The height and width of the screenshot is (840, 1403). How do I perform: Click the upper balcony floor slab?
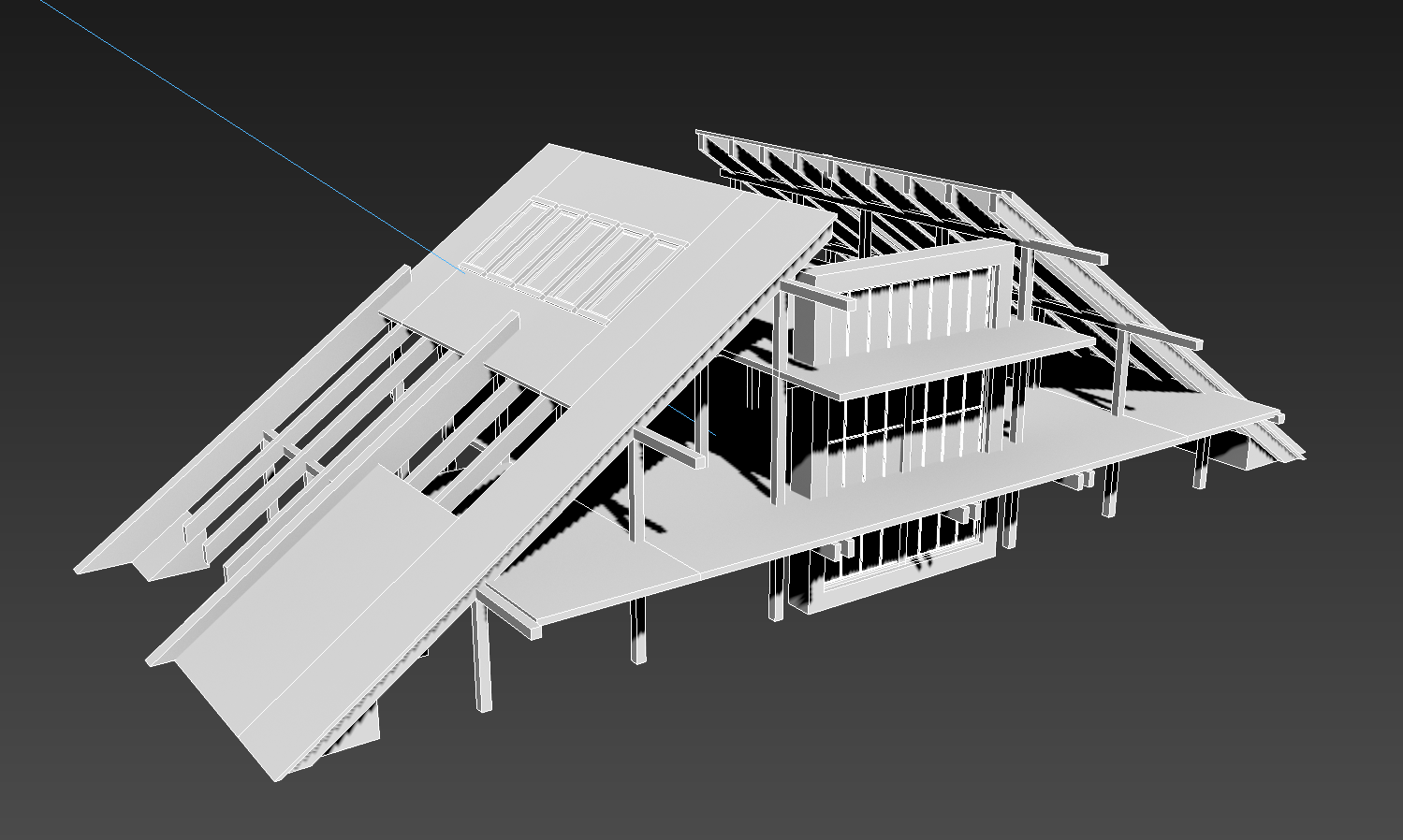point(936,360)
